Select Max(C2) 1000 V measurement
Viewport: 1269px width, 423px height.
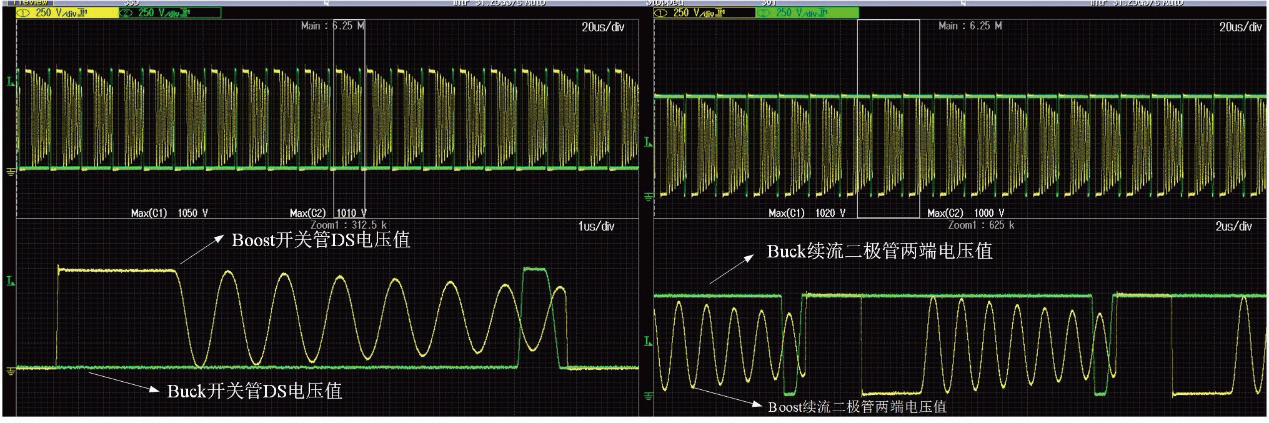tap(966, 213)
